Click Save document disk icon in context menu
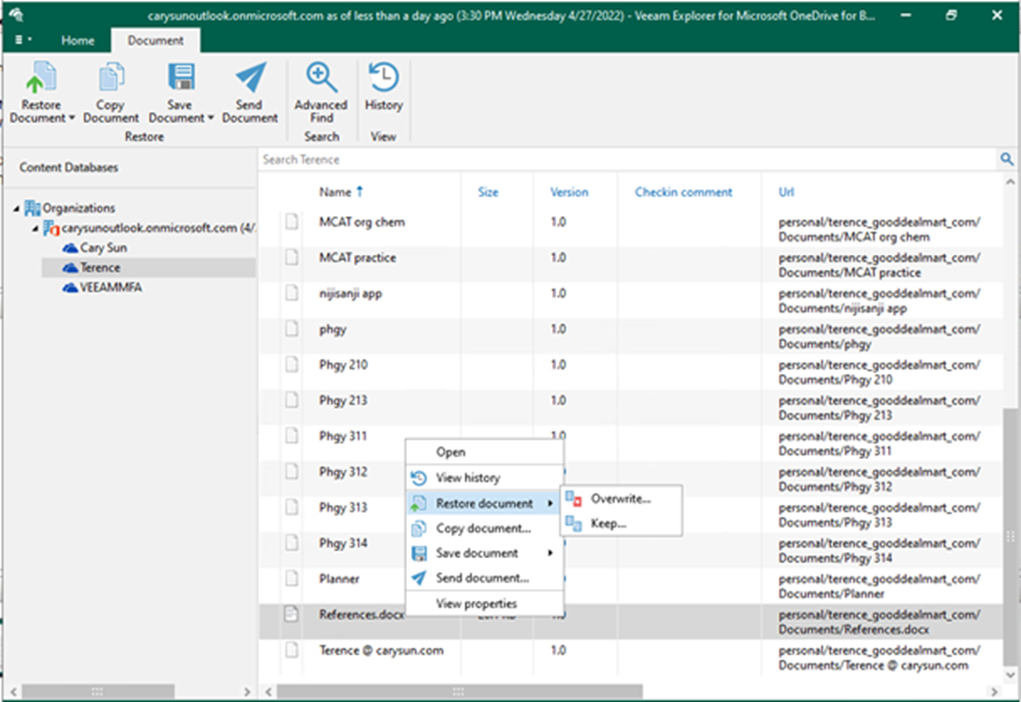The image size is (1021, 702). (419, 554)
